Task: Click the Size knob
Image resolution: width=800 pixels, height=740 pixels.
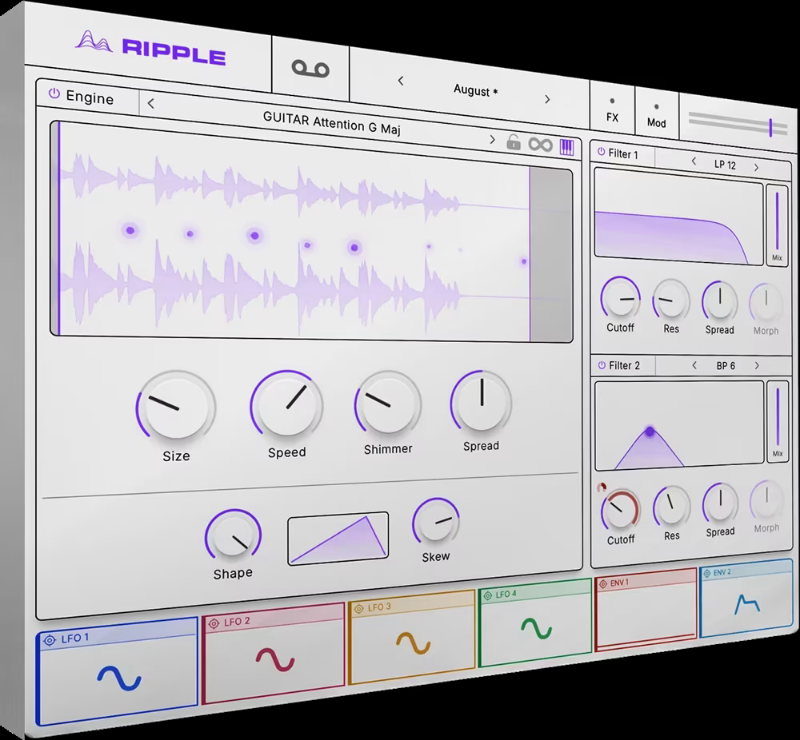Action: (176, 407)
